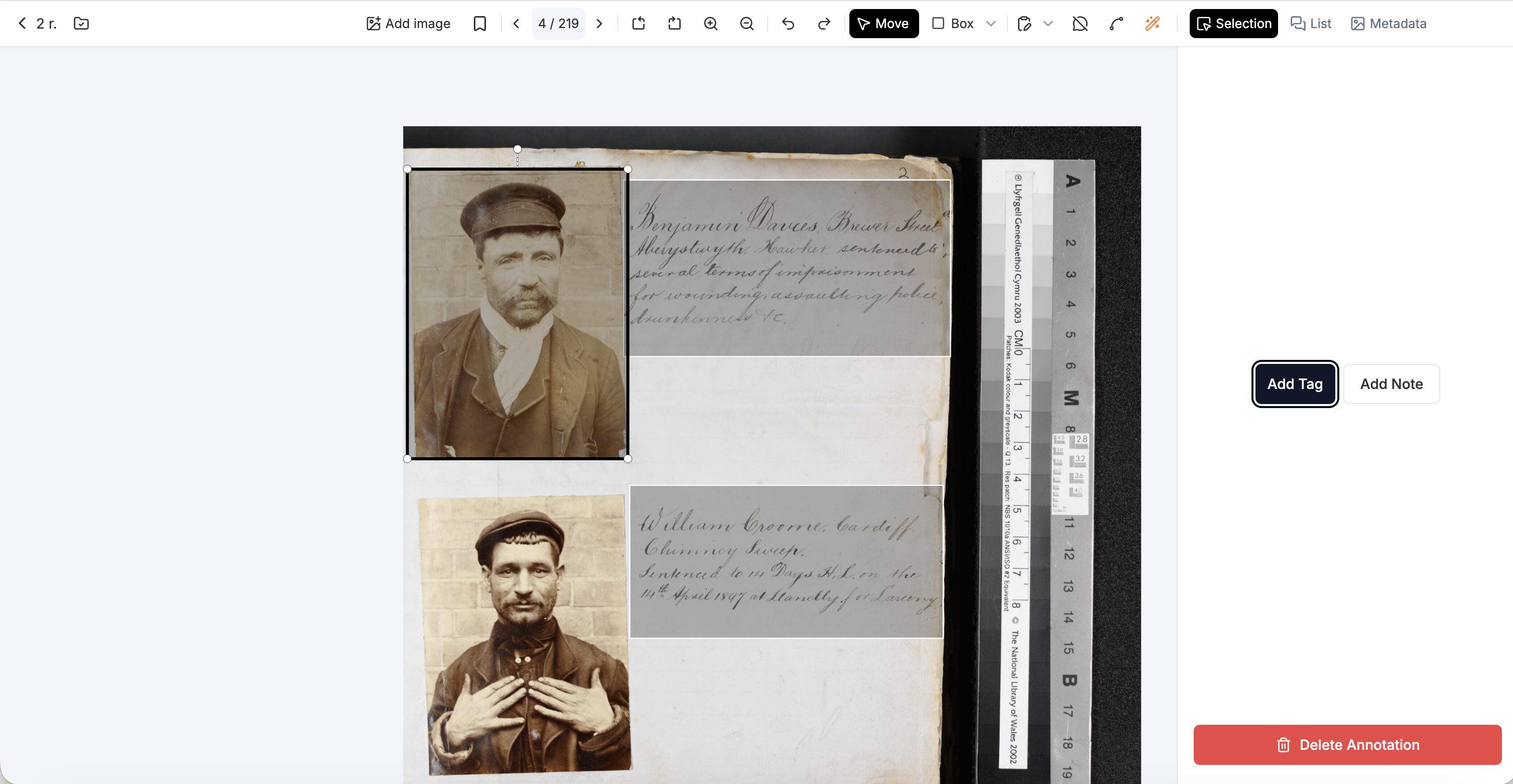Click the clipboard paste tool icon
The width and height of the screenshot is (1513, 784).
[1025, 24]
